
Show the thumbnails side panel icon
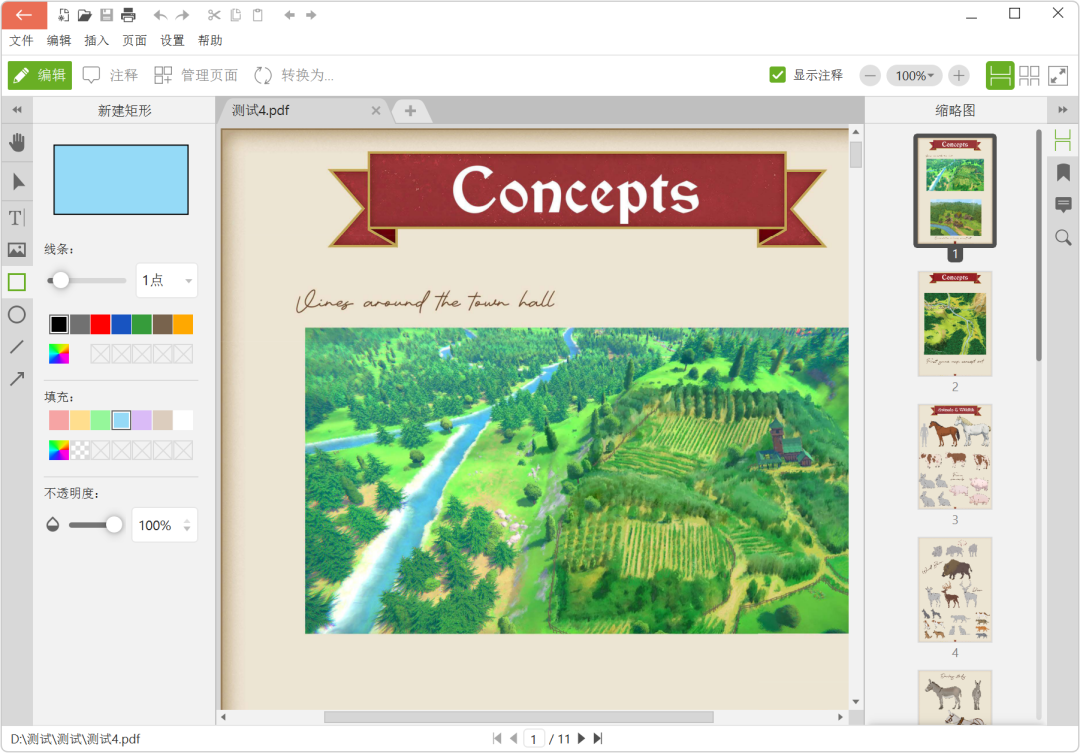pyautogui.click(x=1063, y=140)
